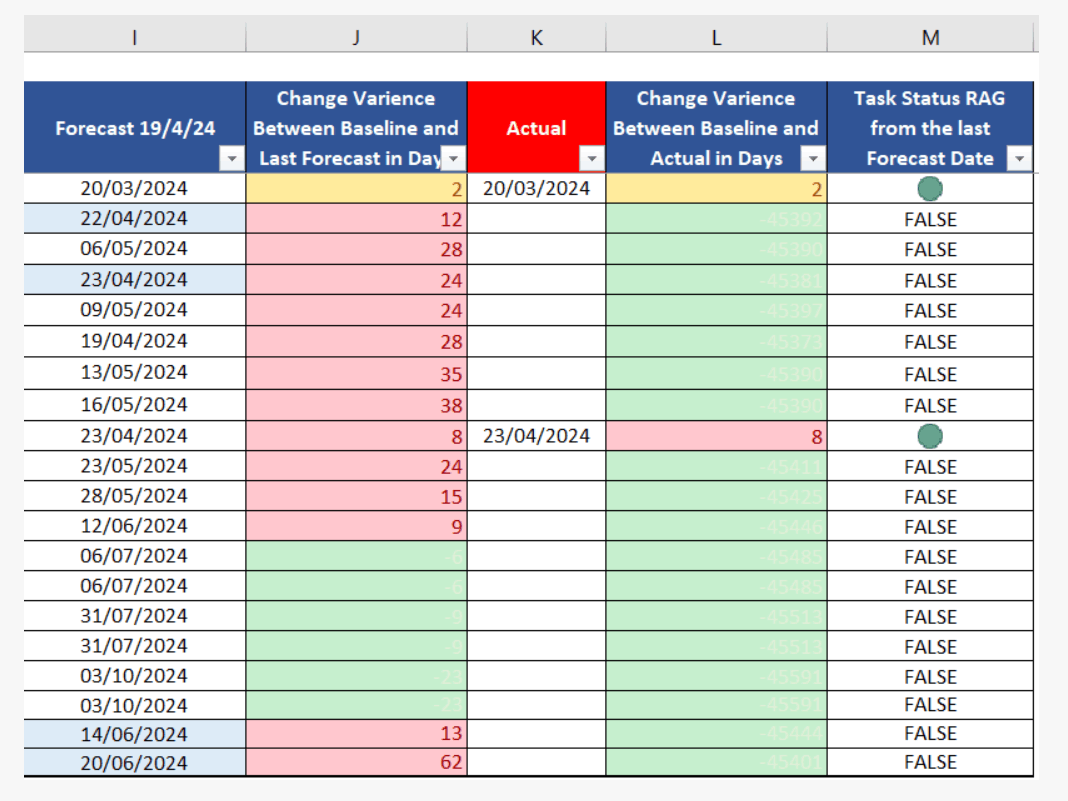Viewport: 1068px width, 801px height.
Task: Select the green cell showing -45425
Action: click(717, 496)
